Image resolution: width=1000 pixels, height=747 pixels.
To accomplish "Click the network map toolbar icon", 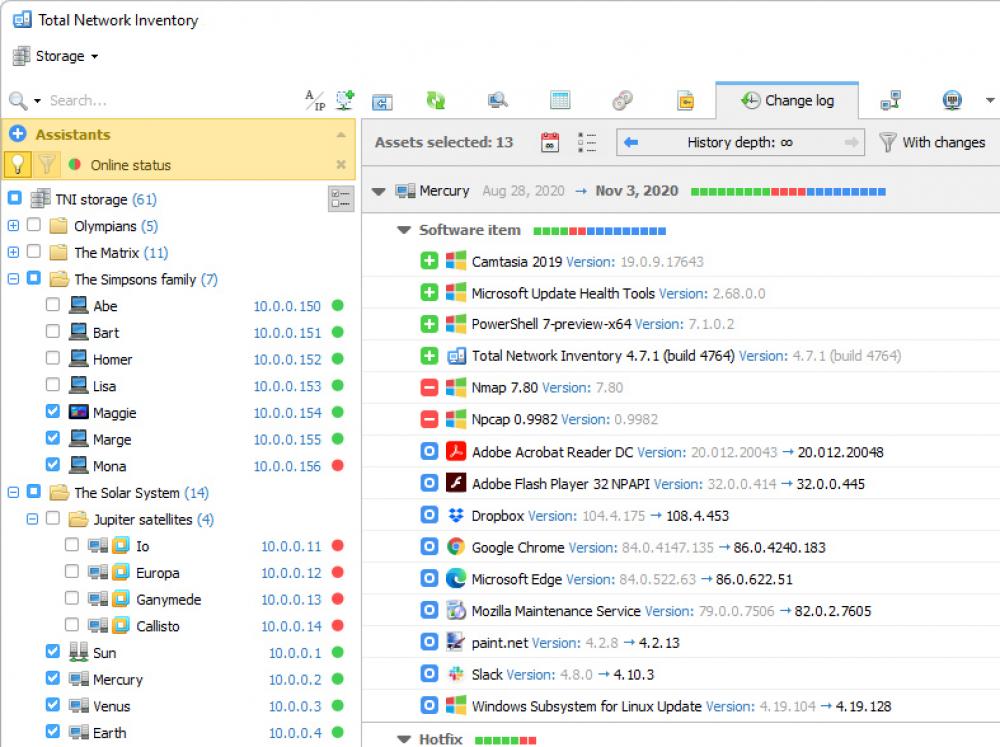I will pos(890,100).
